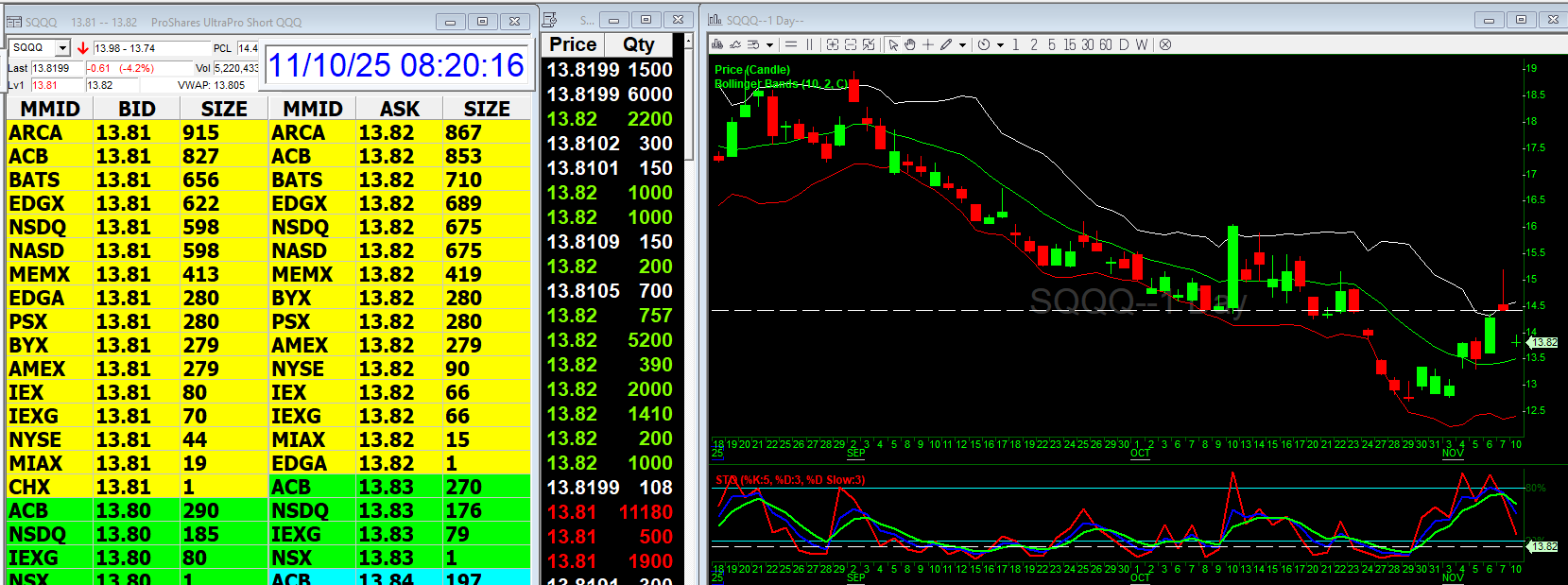
Task: Select the Weekly (W) interval button
Action: (1142, 44)
